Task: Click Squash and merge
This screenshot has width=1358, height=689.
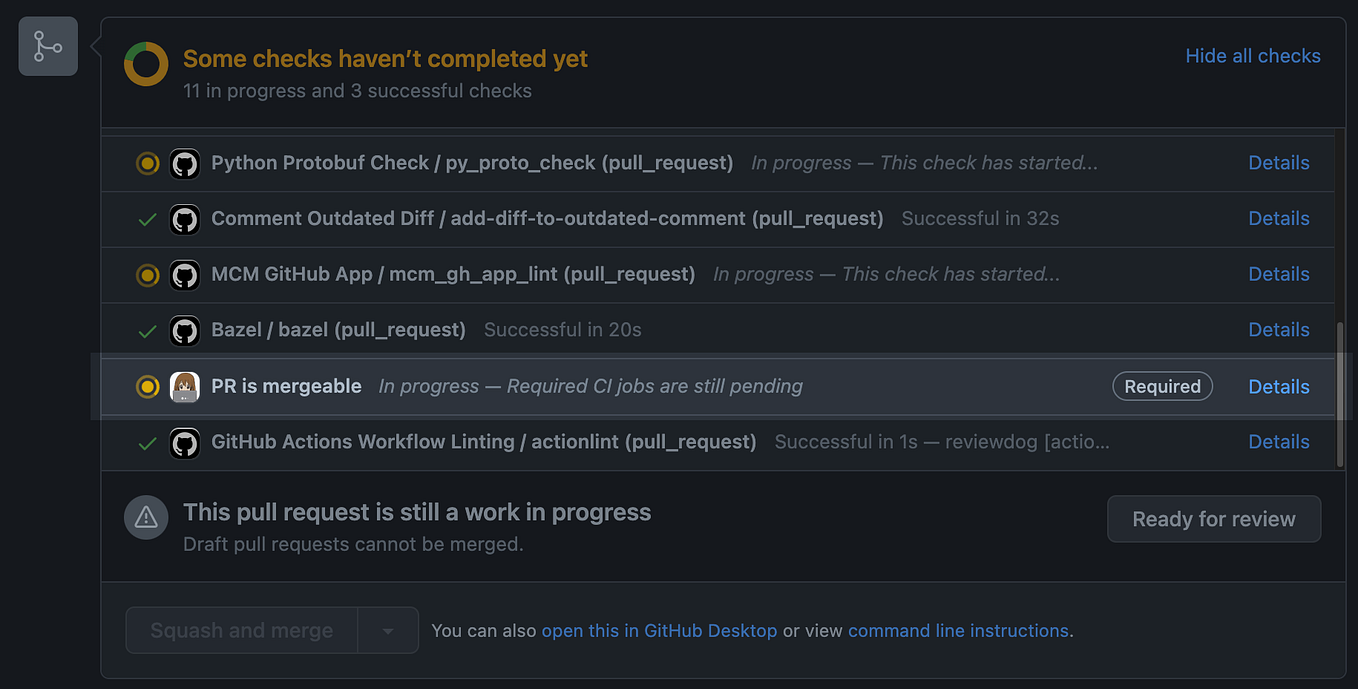Action: pos(240,630)
